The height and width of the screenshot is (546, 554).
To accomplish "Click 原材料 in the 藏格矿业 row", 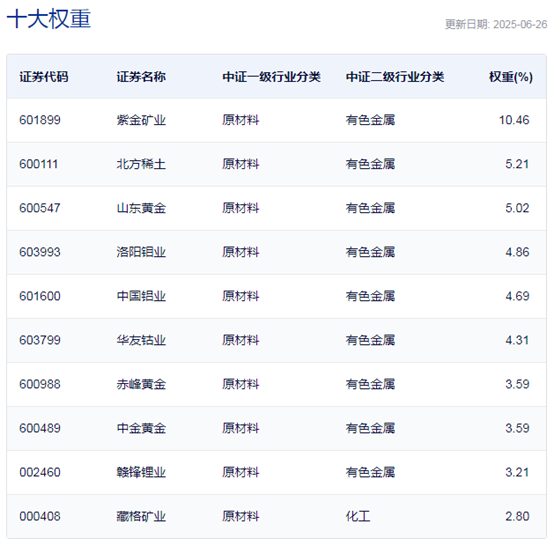I will coord(241,516).
